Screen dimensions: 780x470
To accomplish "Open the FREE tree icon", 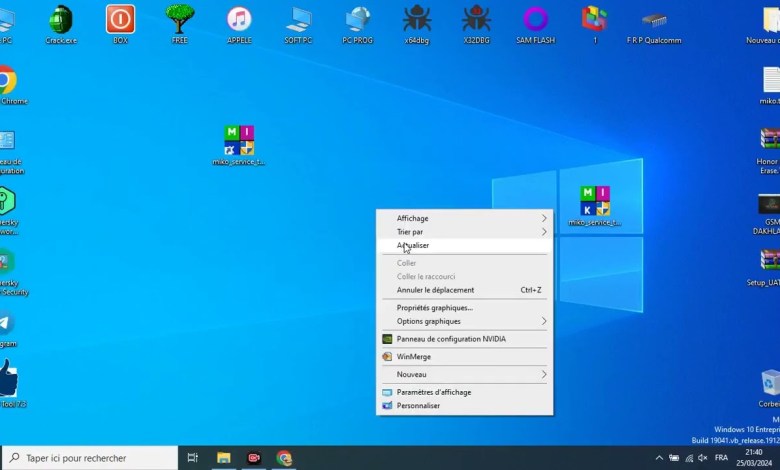I will pos(180,20).
